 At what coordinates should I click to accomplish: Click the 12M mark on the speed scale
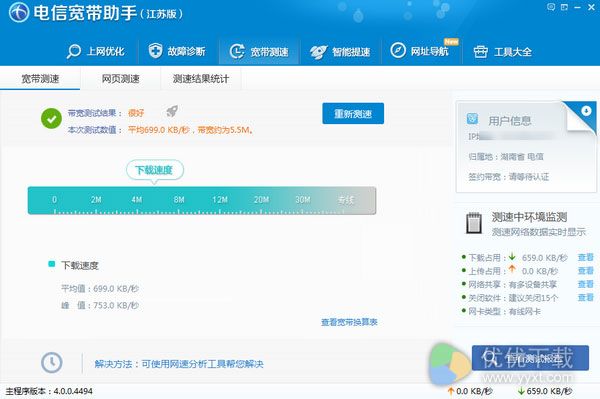click(220, 199)
